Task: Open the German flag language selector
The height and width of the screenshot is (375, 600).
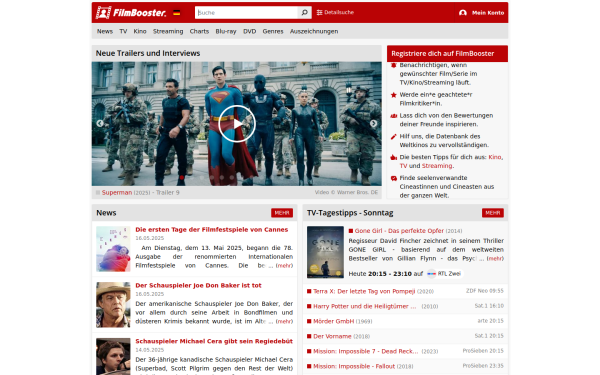Action: coord(176,13)
